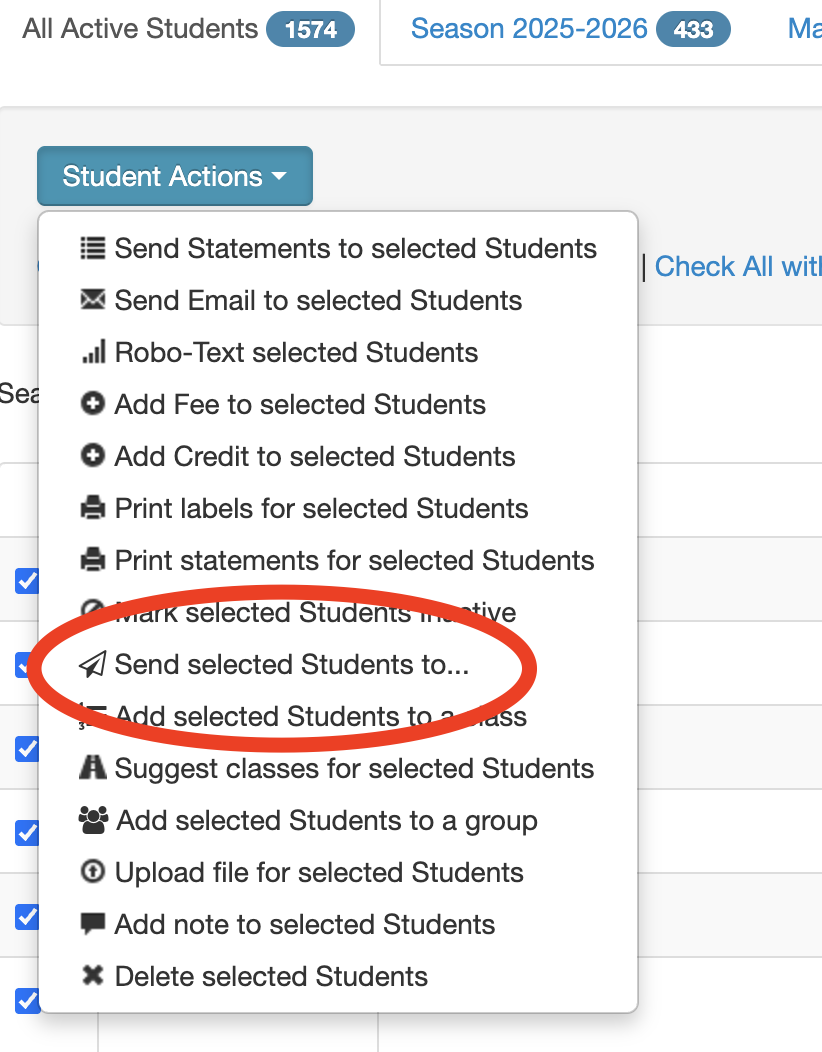
Task: Open the All Active Students tab
Action: 189,30
